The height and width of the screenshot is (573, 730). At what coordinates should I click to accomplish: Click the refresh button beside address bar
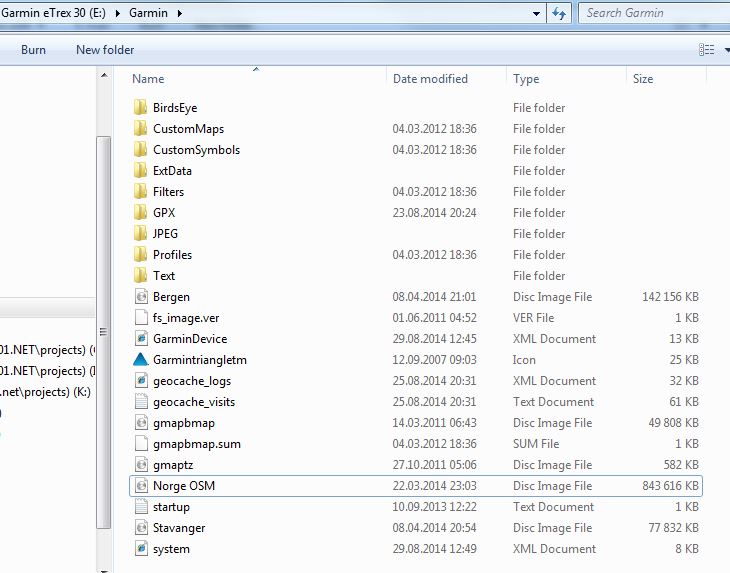point(559,13)
